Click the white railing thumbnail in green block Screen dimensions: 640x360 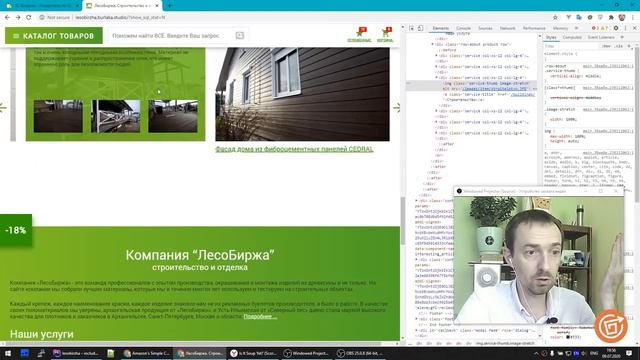point(116,116)
